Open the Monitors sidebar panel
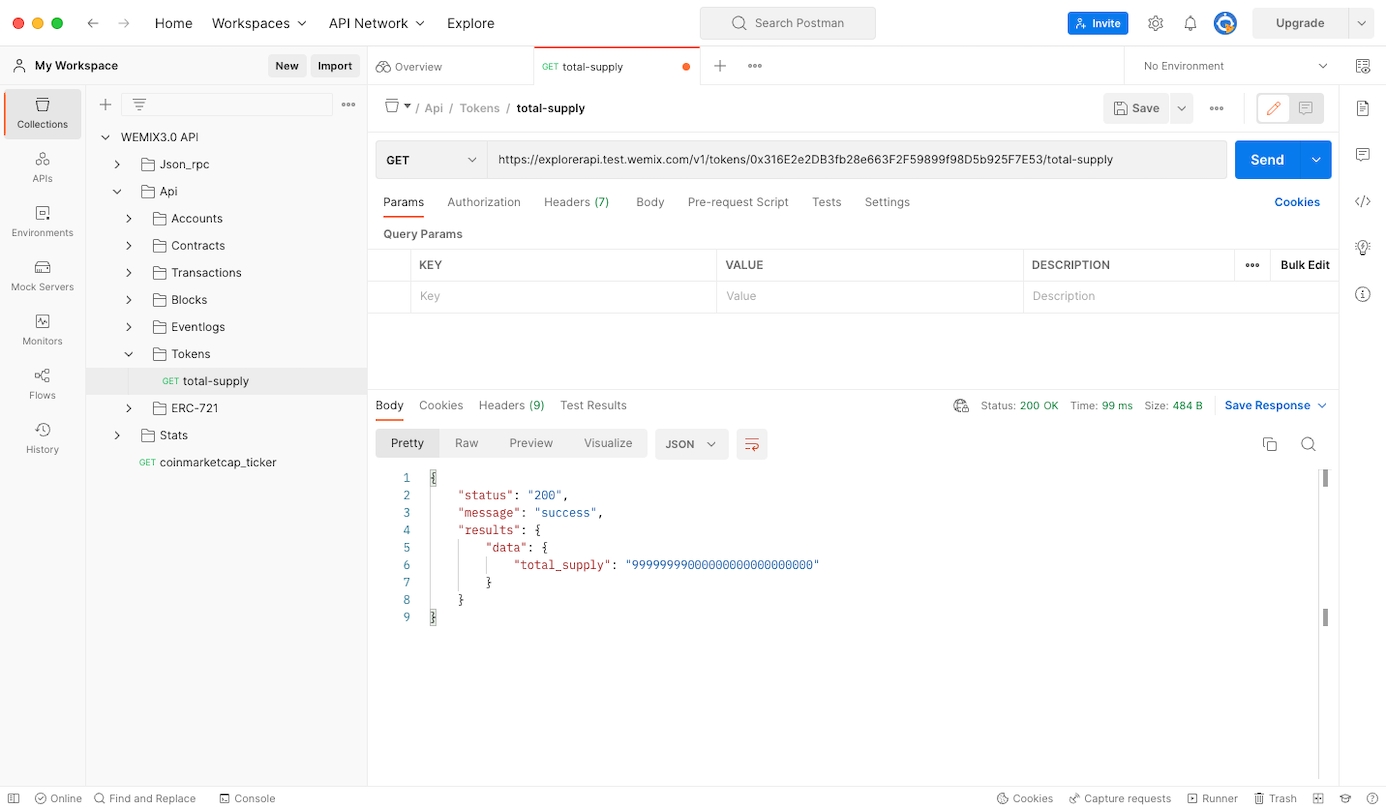 point(42,329)
